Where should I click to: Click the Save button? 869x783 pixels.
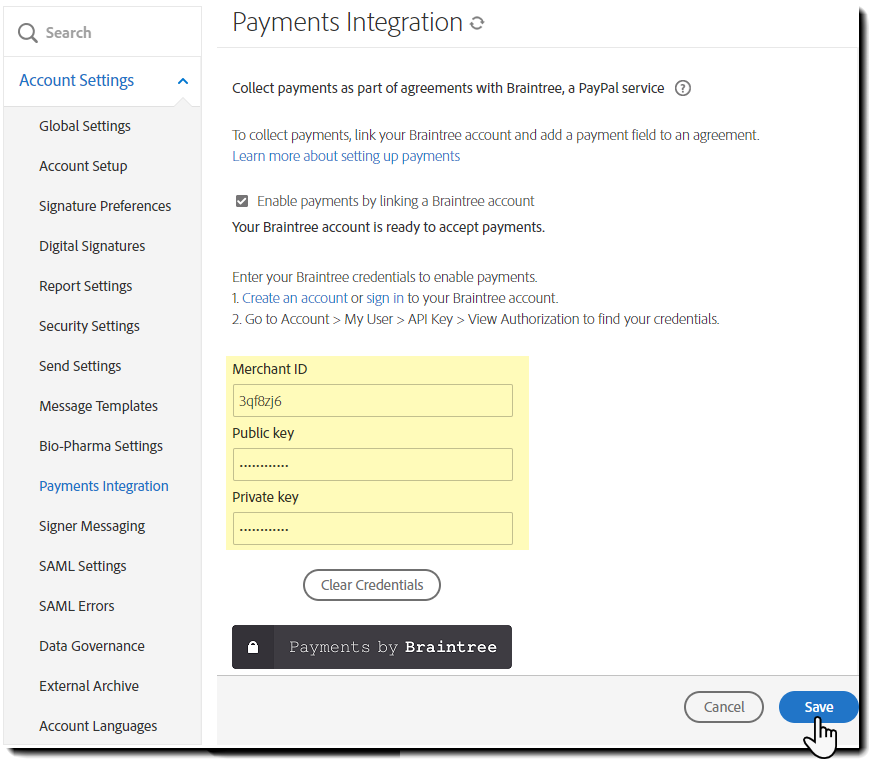click(818, 707)
